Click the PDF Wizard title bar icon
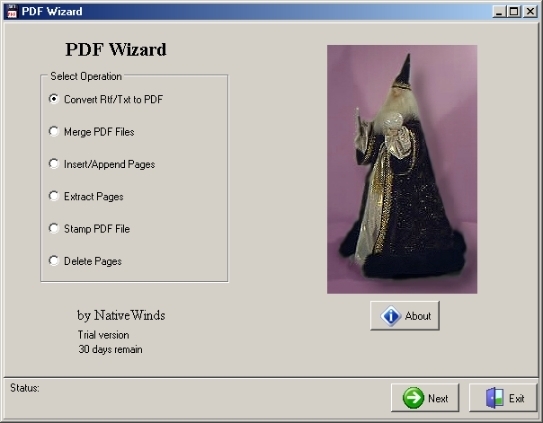This screenshot has width=543, height=423. (x=12, y=11)
